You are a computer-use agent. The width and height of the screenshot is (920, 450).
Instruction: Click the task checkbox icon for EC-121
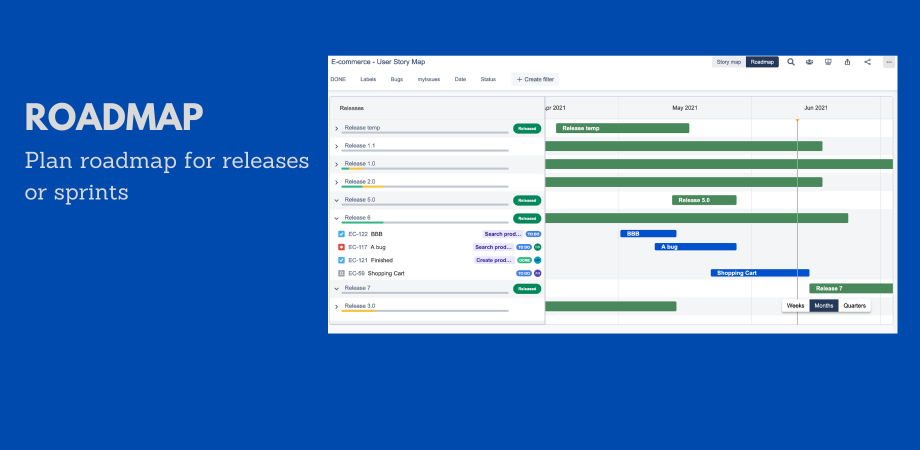pyautogui.click(x=341, y=260)
